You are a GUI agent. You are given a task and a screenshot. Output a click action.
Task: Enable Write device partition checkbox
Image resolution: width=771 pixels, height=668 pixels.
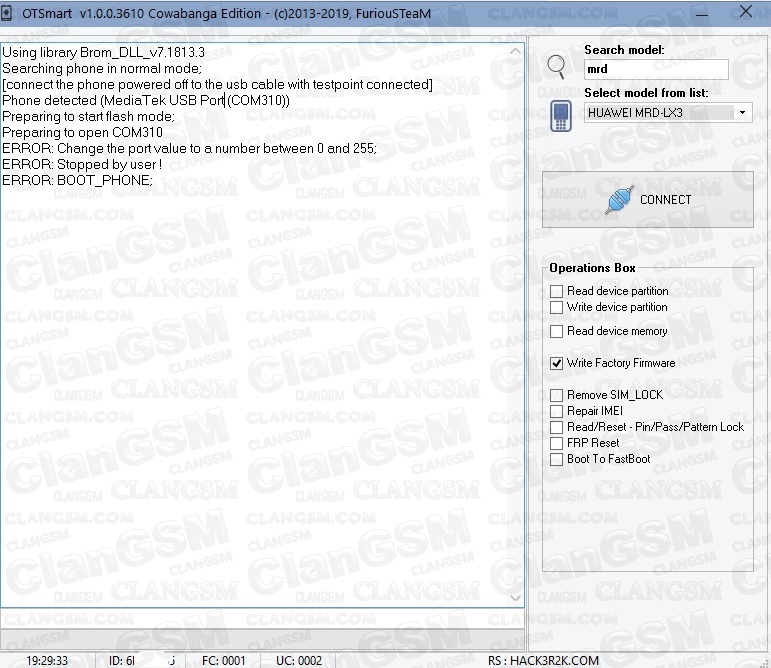coord(556,307)
